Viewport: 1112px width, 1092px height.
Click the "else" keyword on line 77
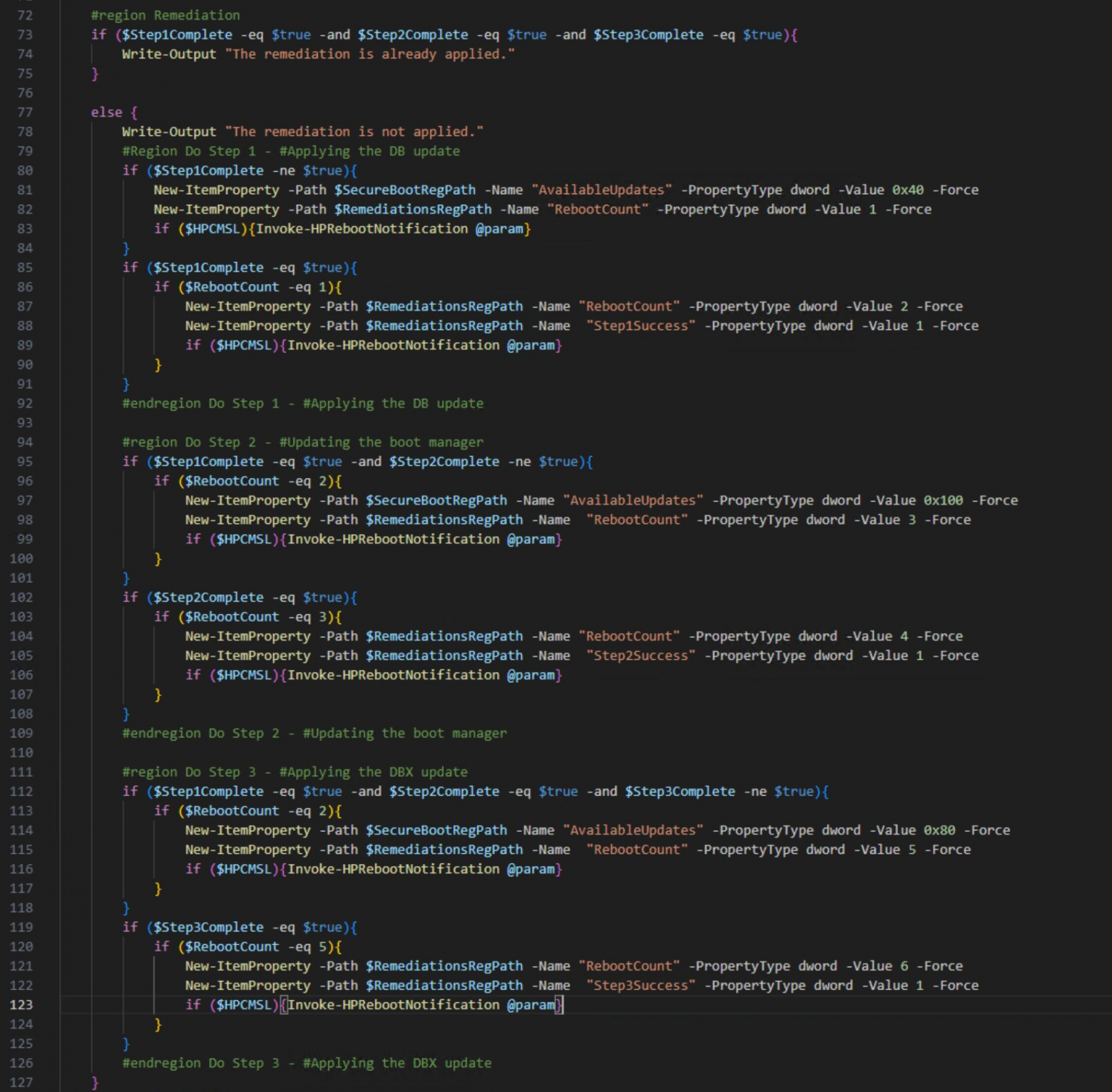[106, 112]
